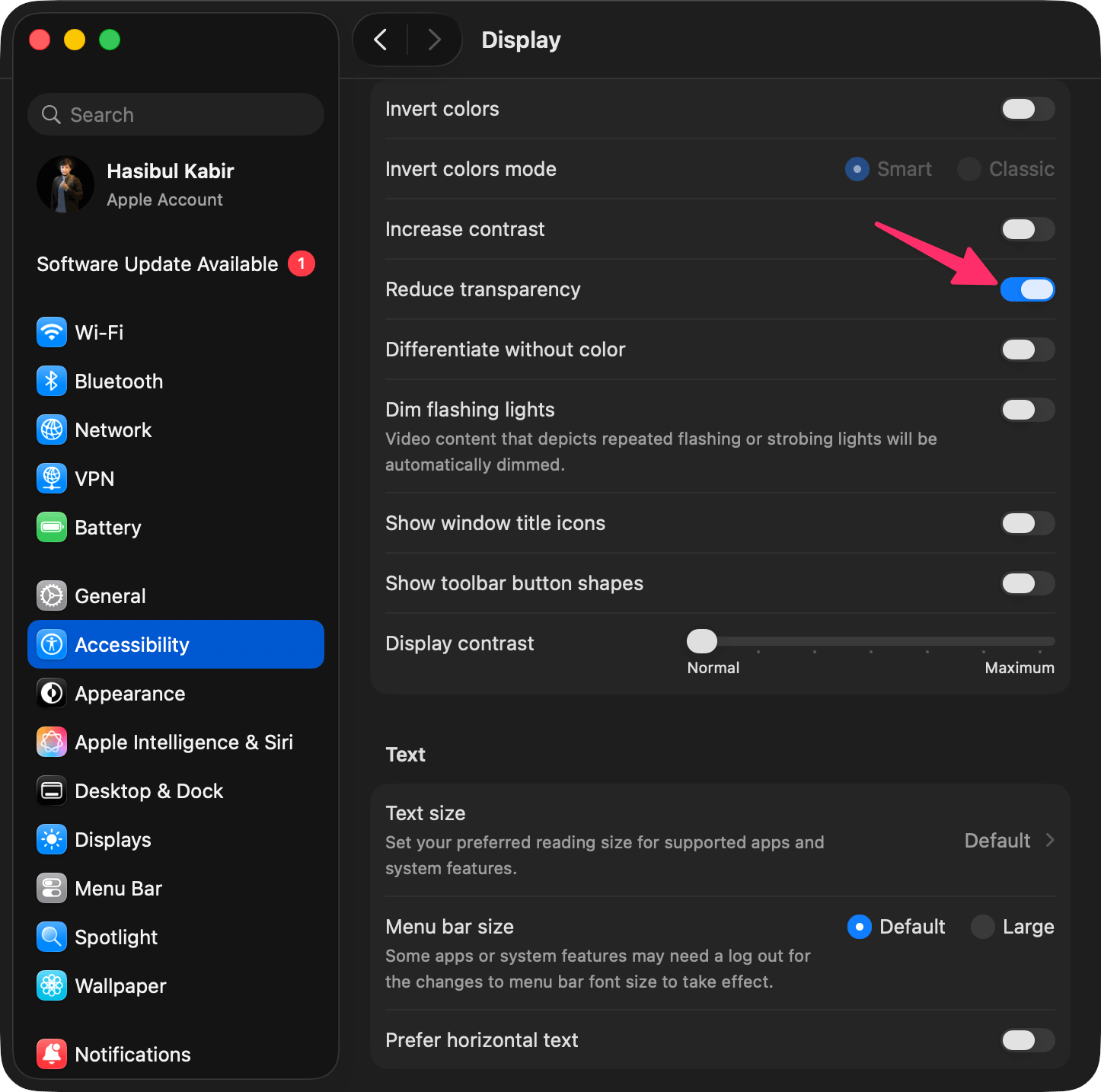
Task: Click the Bluetooth icon in sidebar
Action: (x=52, y=381)
